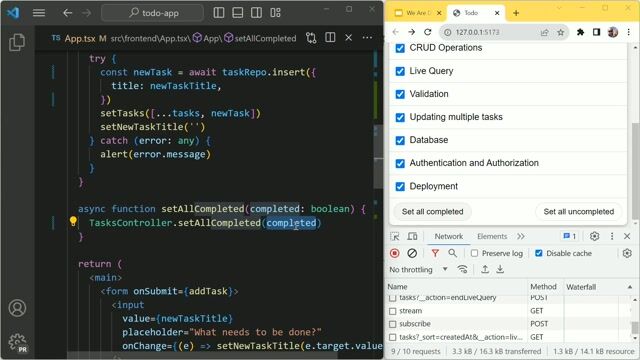640x360 pixels.
Task: Switch to the Network DevTools tab
Action: (449, 236)
